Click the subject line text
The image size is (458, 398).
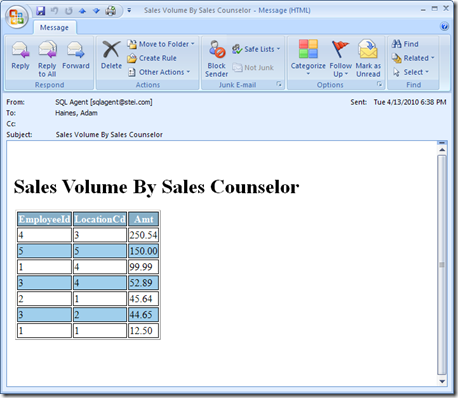109,135
